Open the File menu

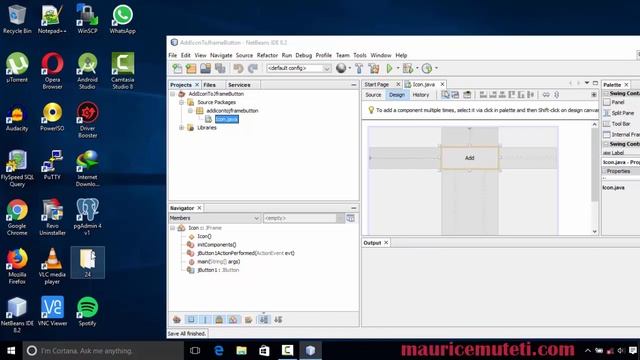pos(173,55)
